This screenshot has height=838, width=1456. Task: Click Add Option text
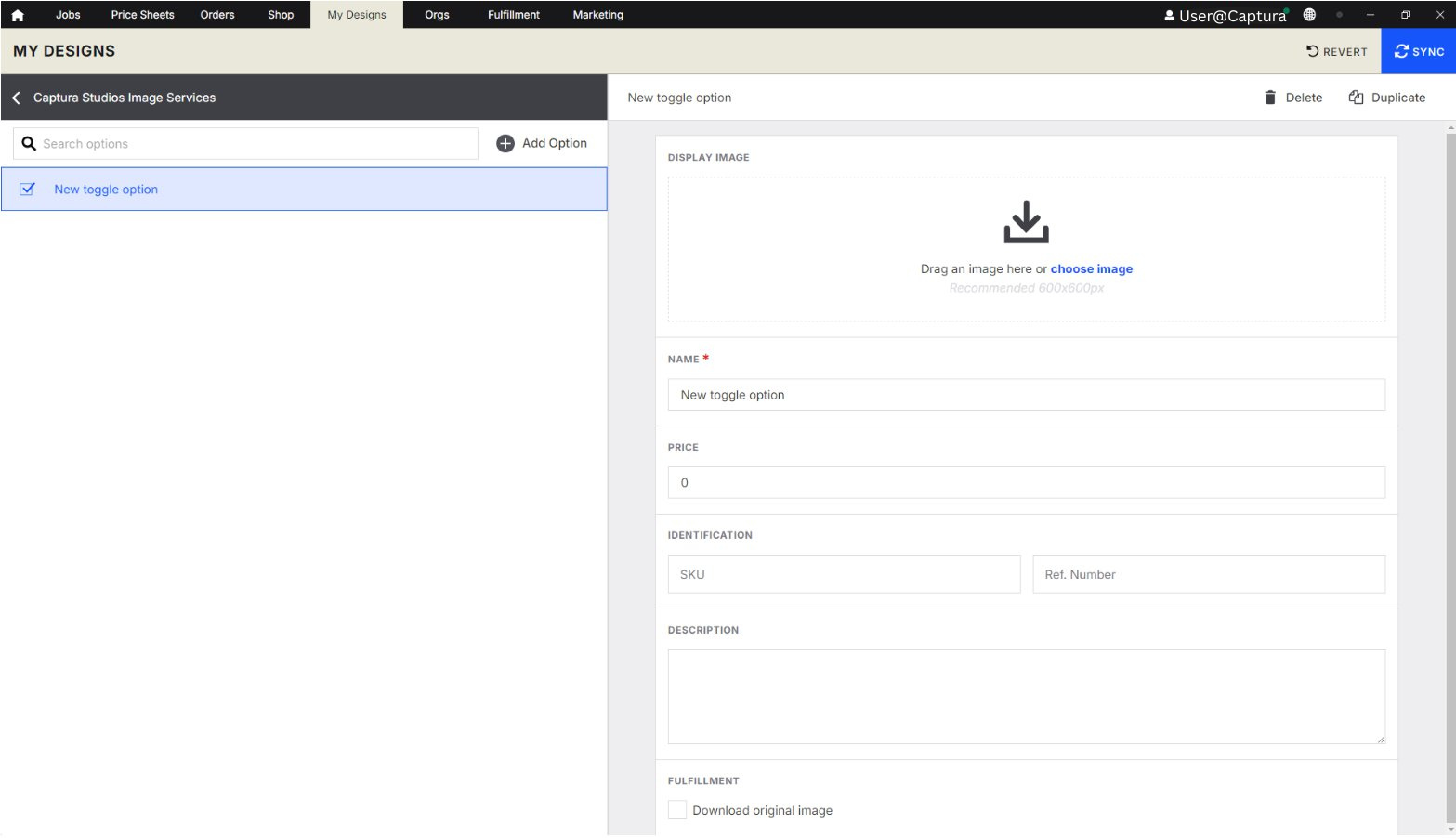[555, 143]
